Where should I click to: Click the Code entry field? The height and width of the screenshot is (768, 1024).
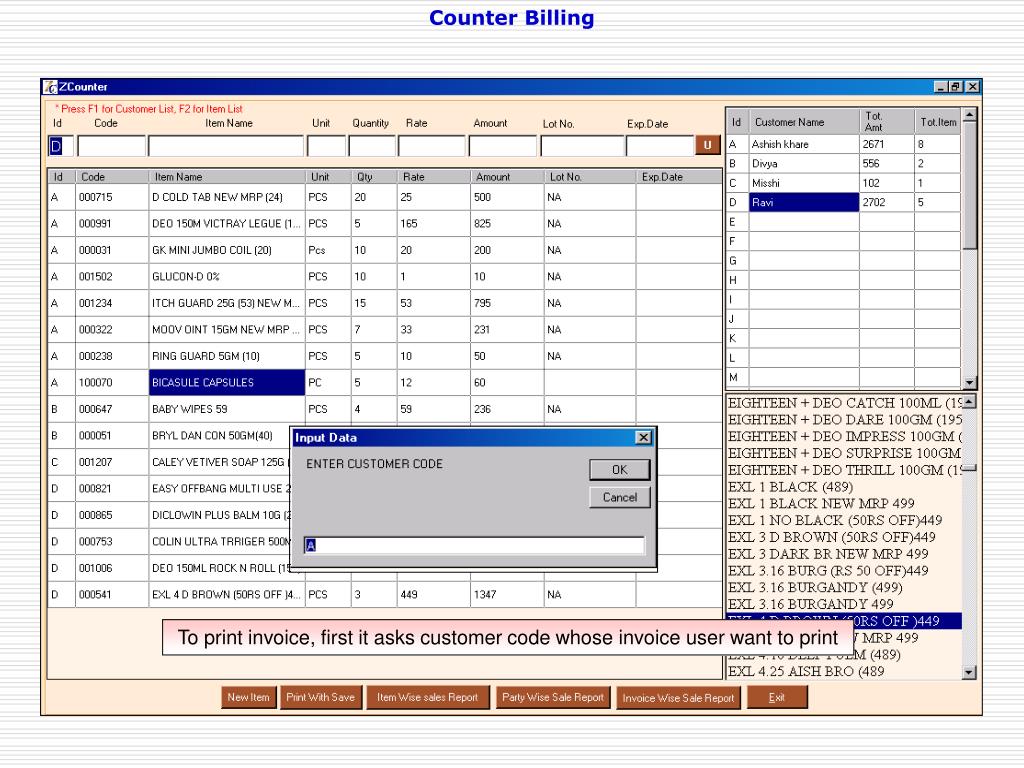click(x=111, y=146)
